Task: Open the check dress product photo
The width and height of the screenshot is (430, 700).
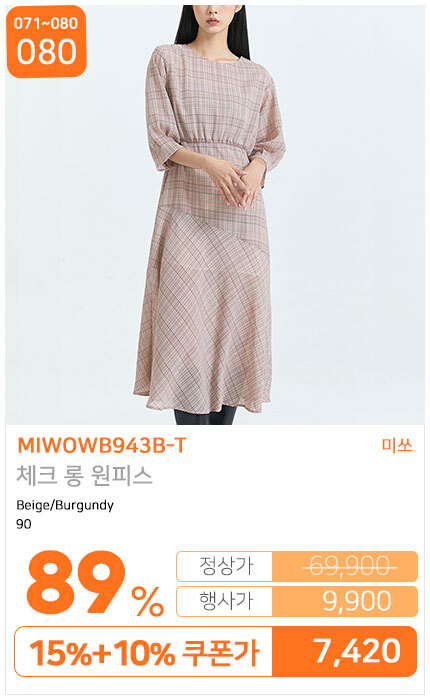Action: click(x=215, y=215)
